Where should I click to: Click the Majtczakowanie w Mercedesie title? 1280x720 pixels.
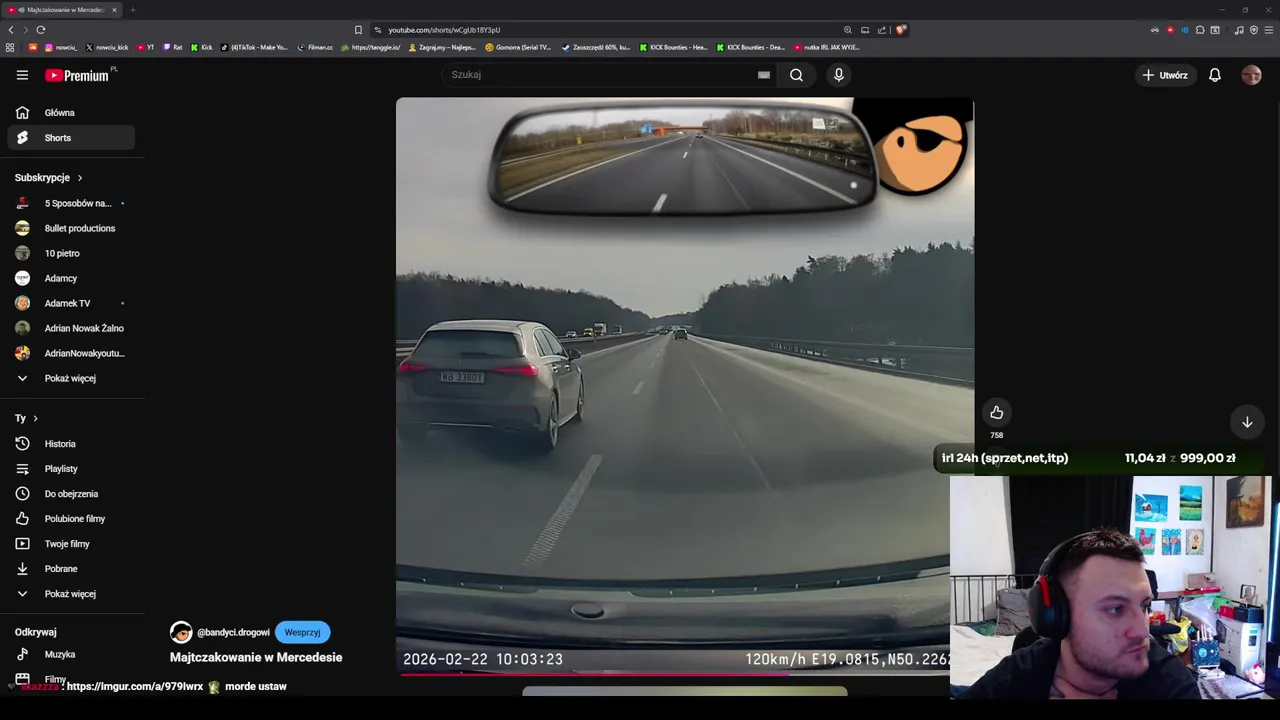(256, 658)
